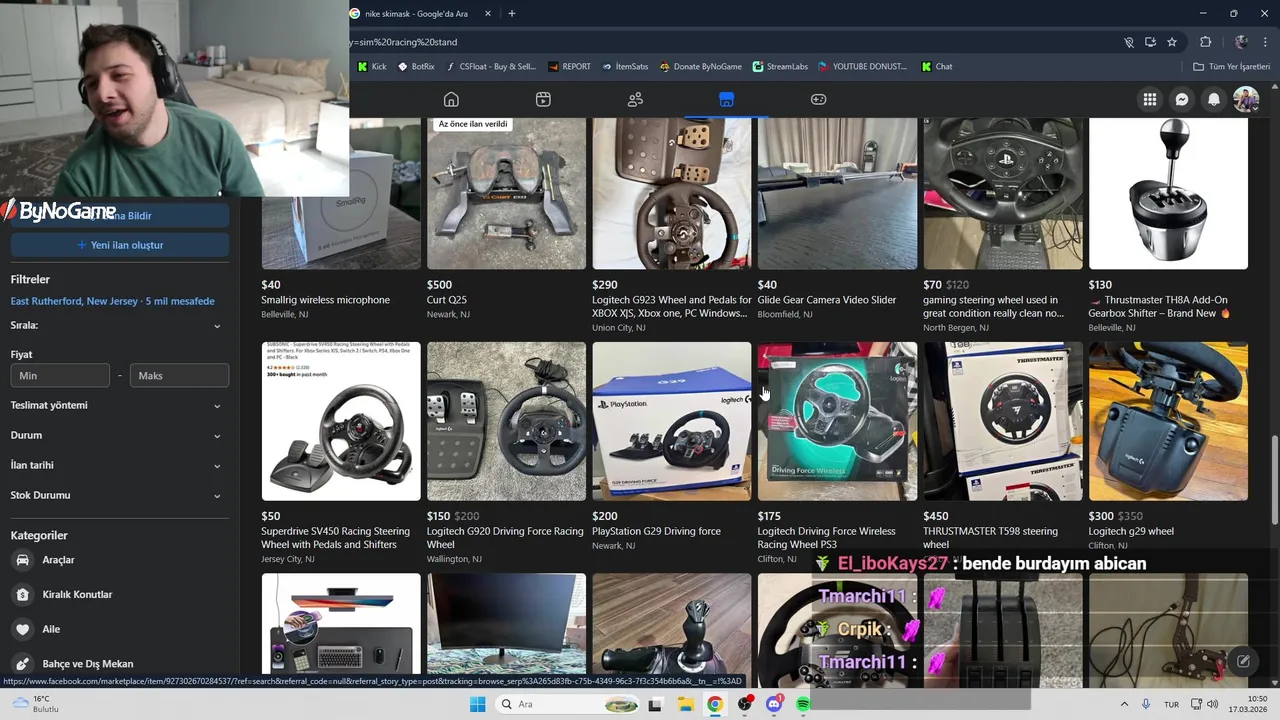The width and height of the screenshot is (1280, 720).
Task: Bookmark this page with the star icon
Action: [x=1172, y=42]
